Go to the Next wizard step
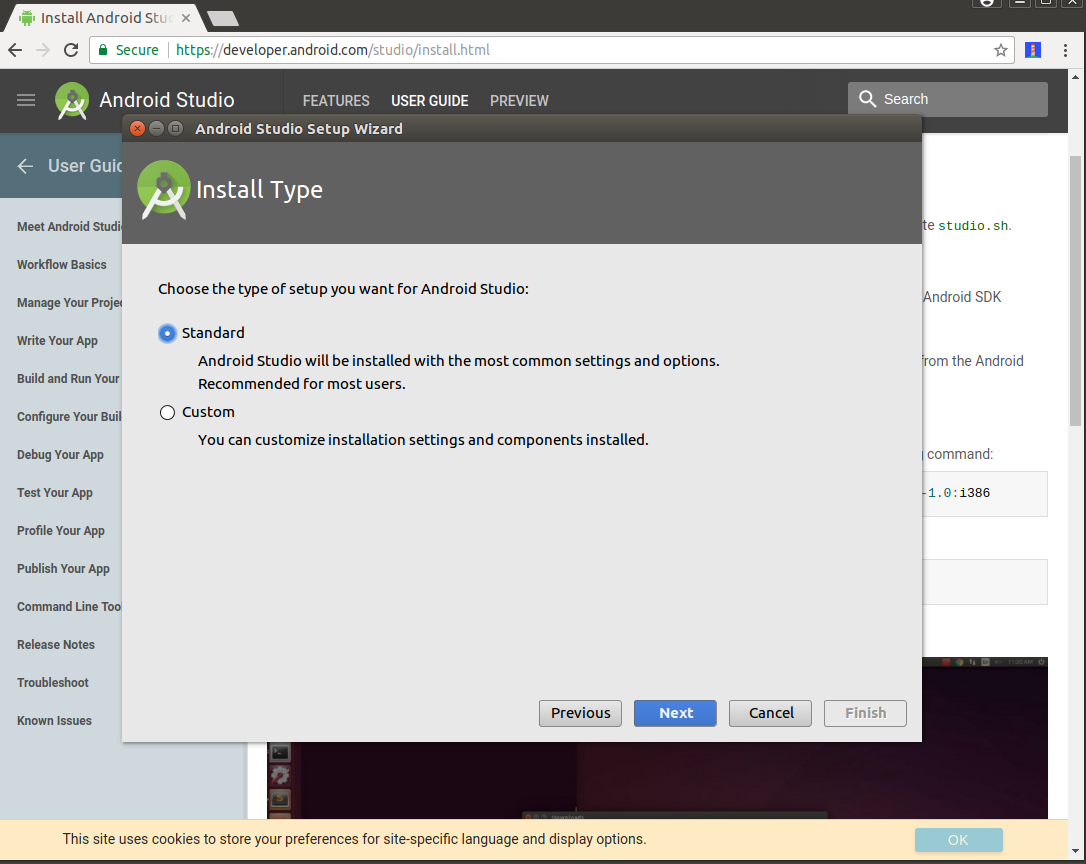 (x=675, y=713)
